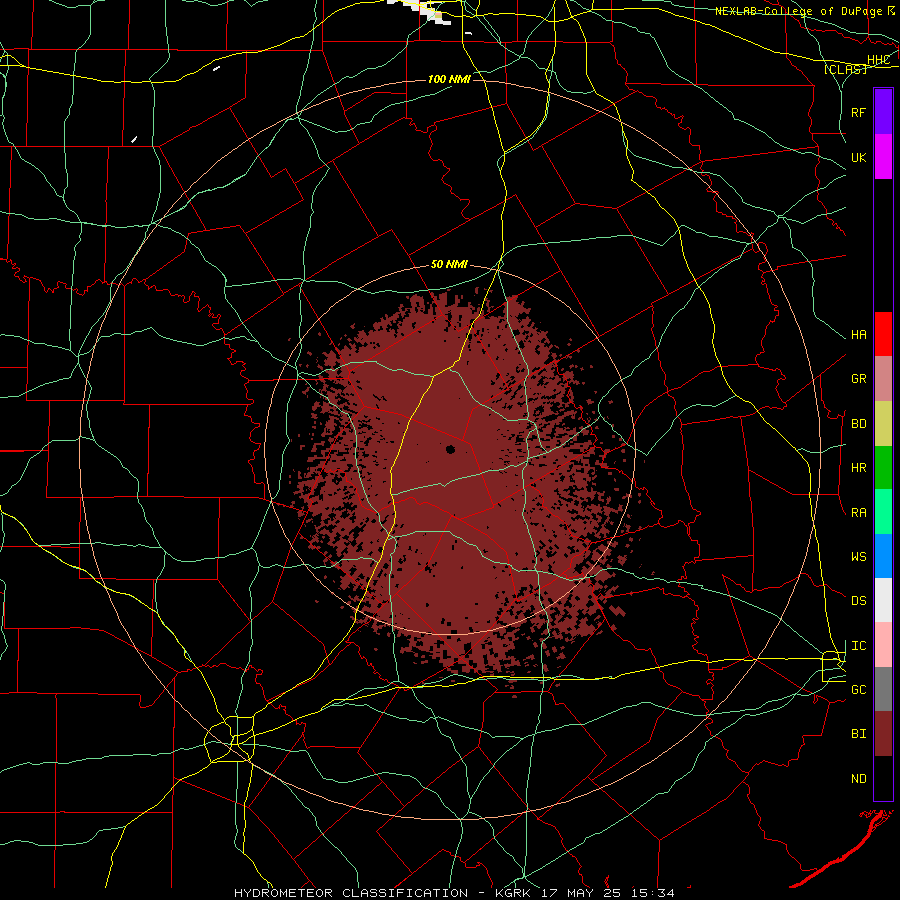
Task: Click the HR legend label
Action: tap(859, 468)
